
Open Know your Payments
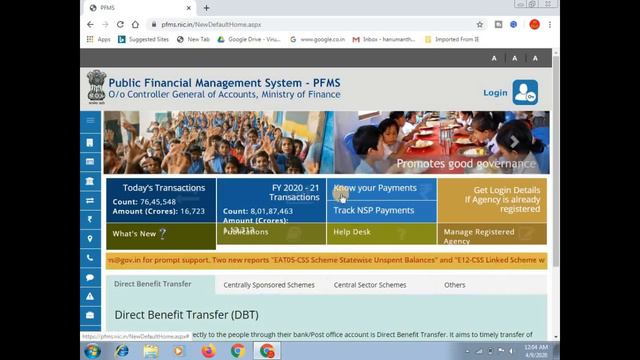click(381, 189)
